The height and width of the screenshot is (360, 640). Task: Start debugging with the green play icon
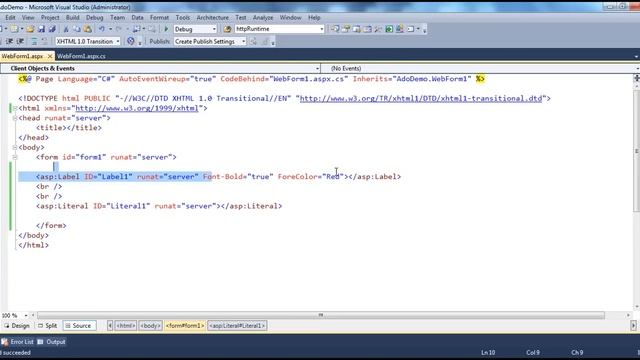pos(166,29)
